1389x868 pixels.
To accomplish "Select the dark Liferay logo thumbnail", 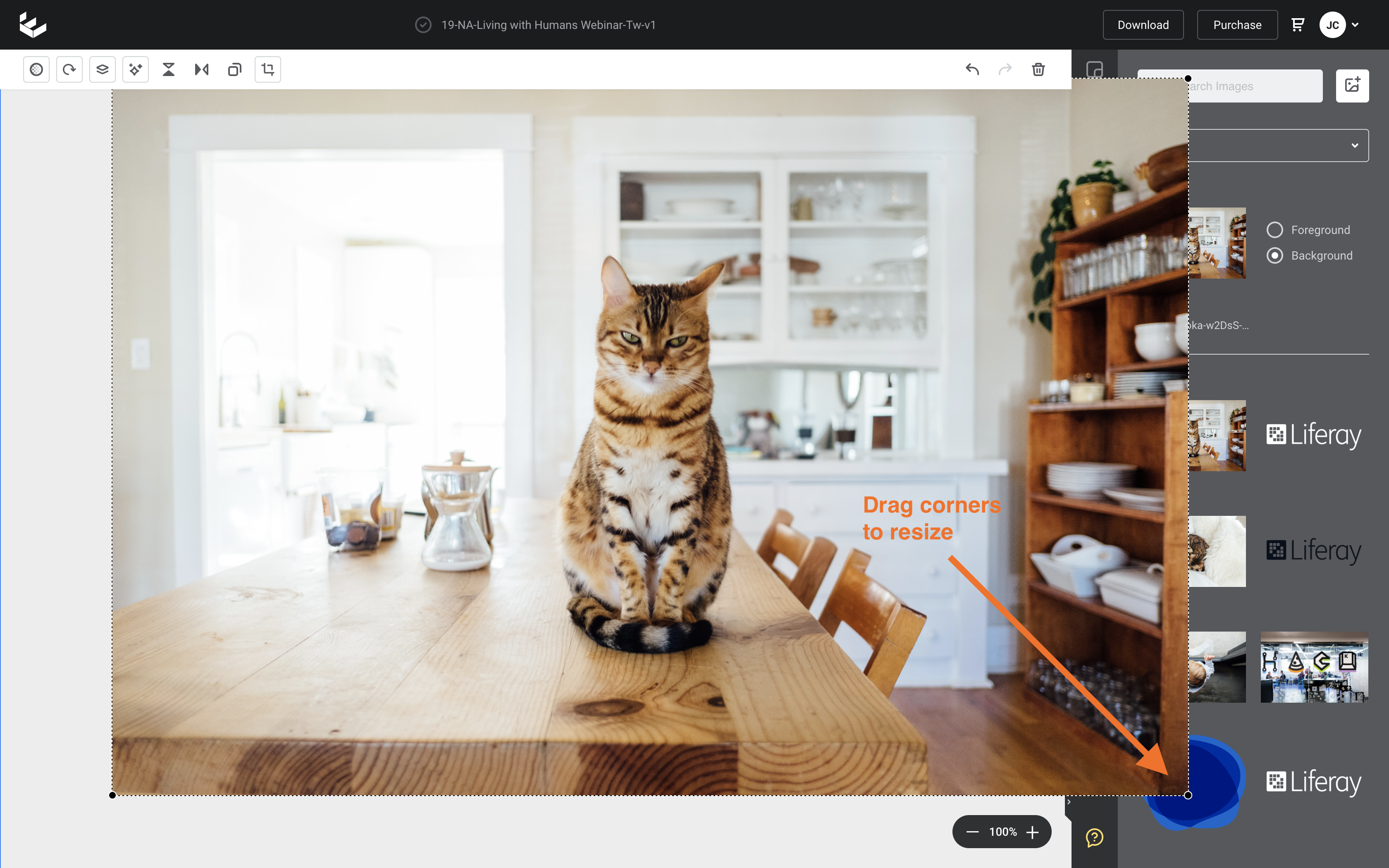I will [1315, 551].
